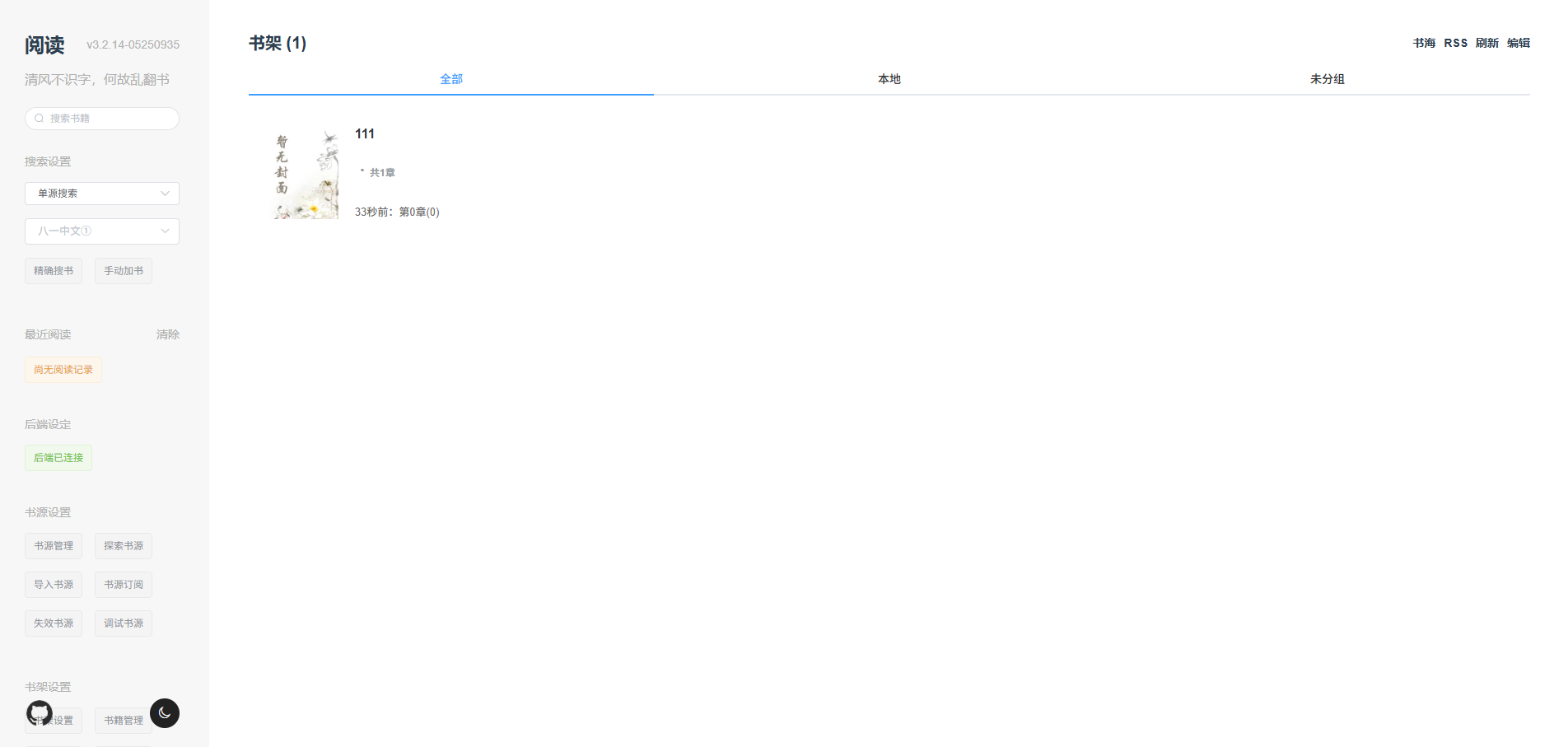This screenshot has height=747, width=1568.
Task: Click the 导入书源 button
Action: 54,585
